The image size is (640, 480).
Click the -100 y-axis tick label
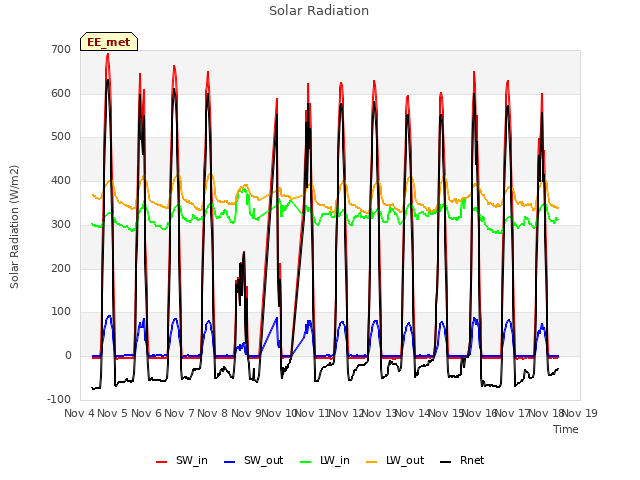[59, 399]
